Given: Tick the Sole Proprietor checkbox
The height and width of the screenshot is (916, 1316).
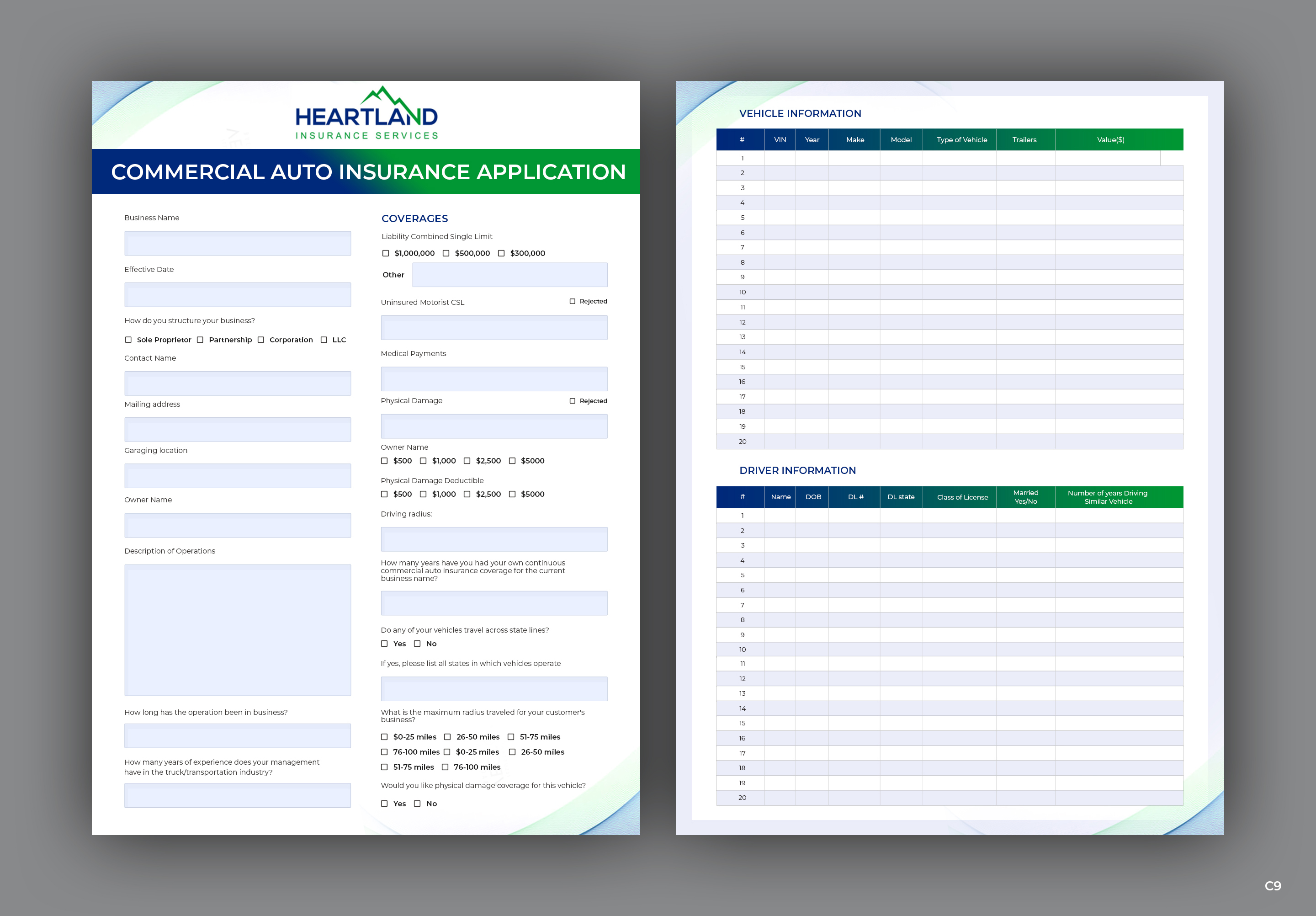Looking at the screenshot, I should point(128,340).
